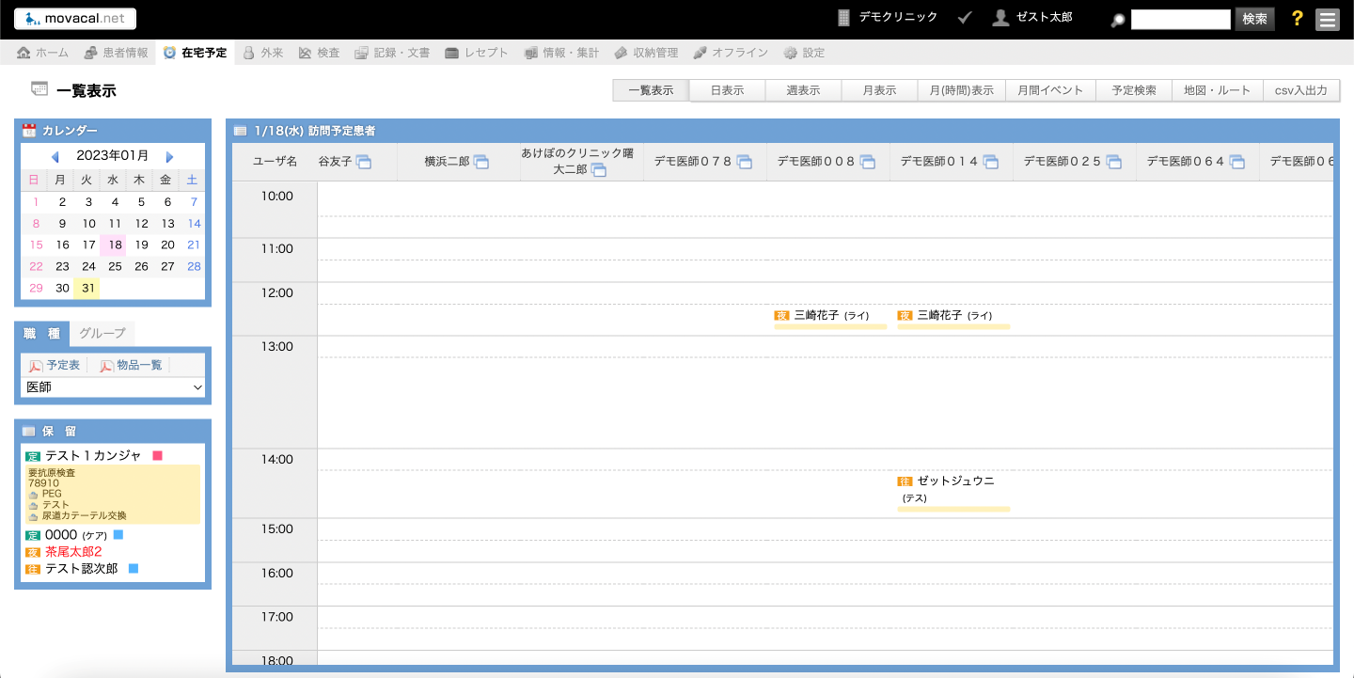Switch to the グループ tab

coord(102,333)
